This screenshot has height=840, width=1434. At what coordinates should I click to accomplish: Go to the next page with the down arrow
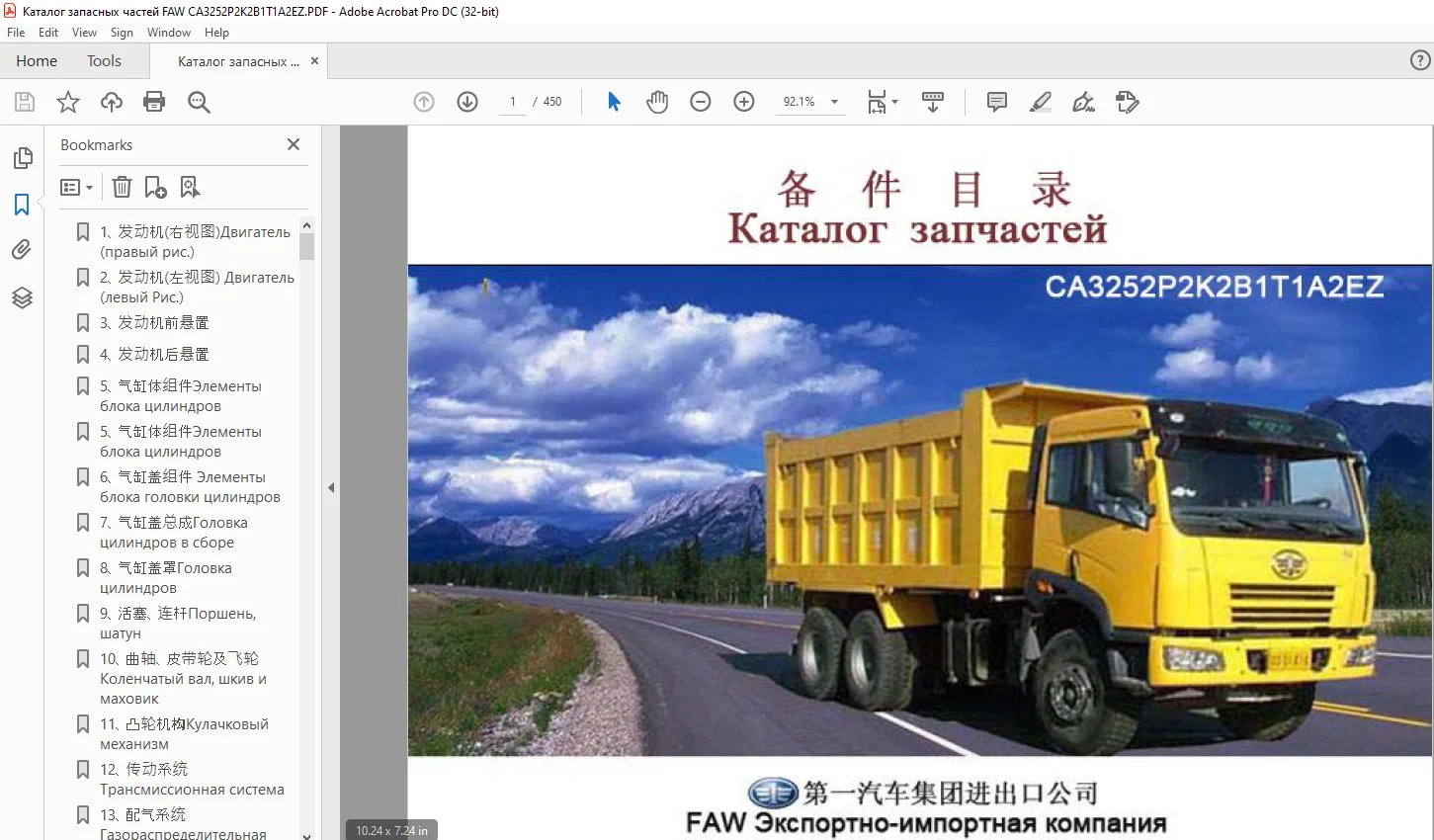click(x=467, y=102)
